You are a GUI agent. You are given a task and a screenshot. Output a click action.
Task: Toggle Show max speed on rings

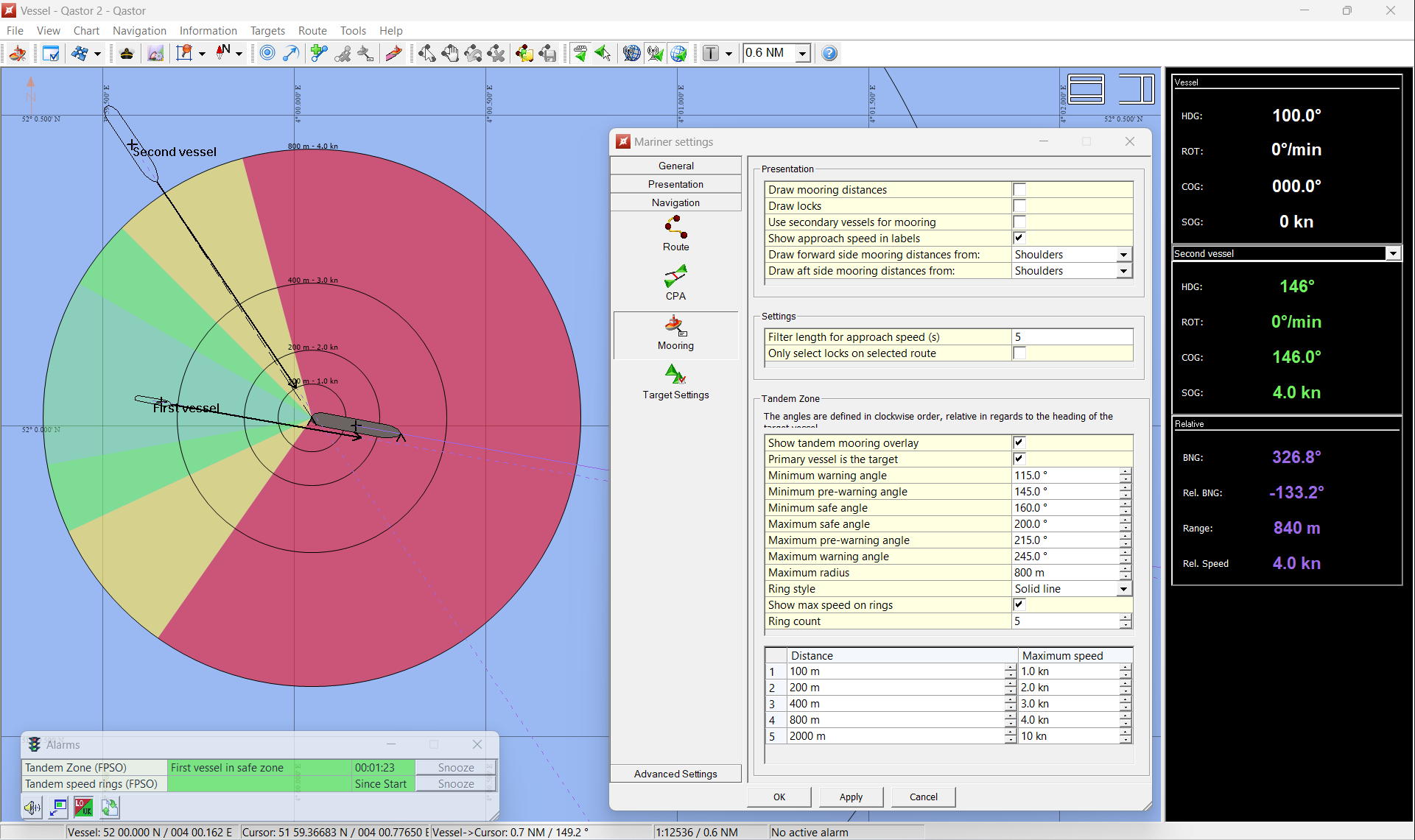[x=1019, y=605]
